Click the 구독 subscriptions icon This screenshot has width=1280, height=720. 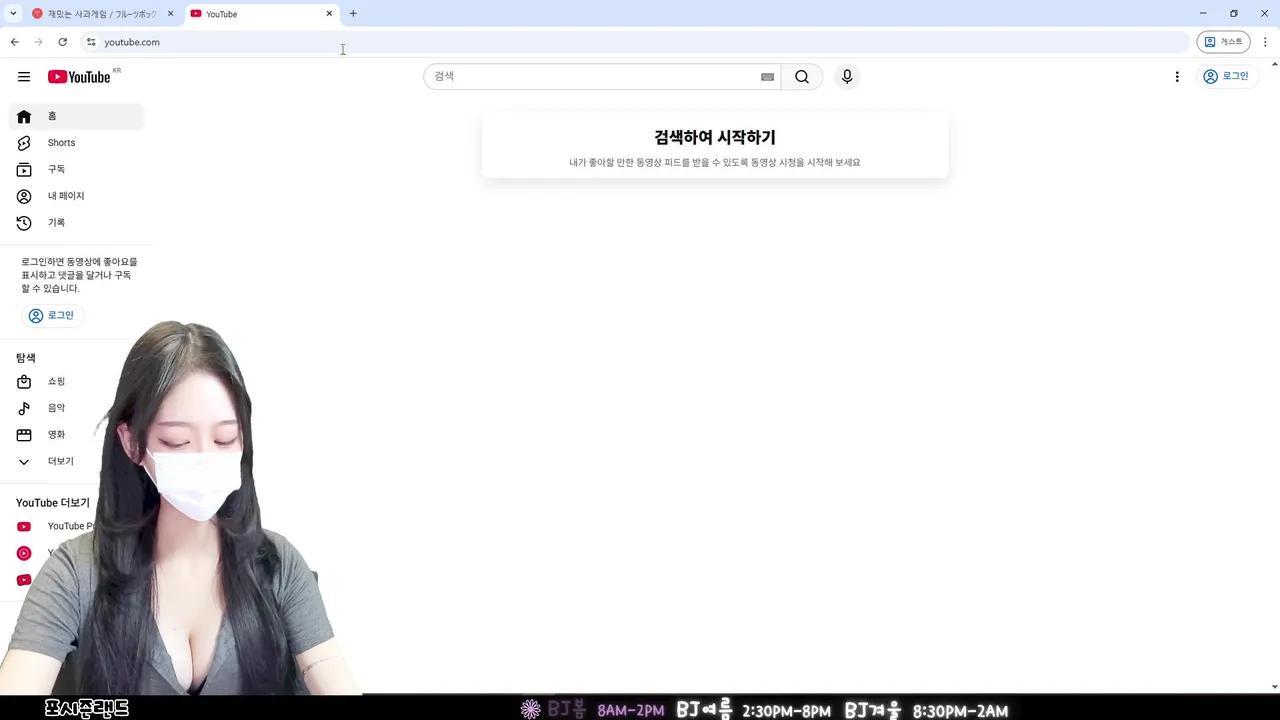click(x=24, y=169)
